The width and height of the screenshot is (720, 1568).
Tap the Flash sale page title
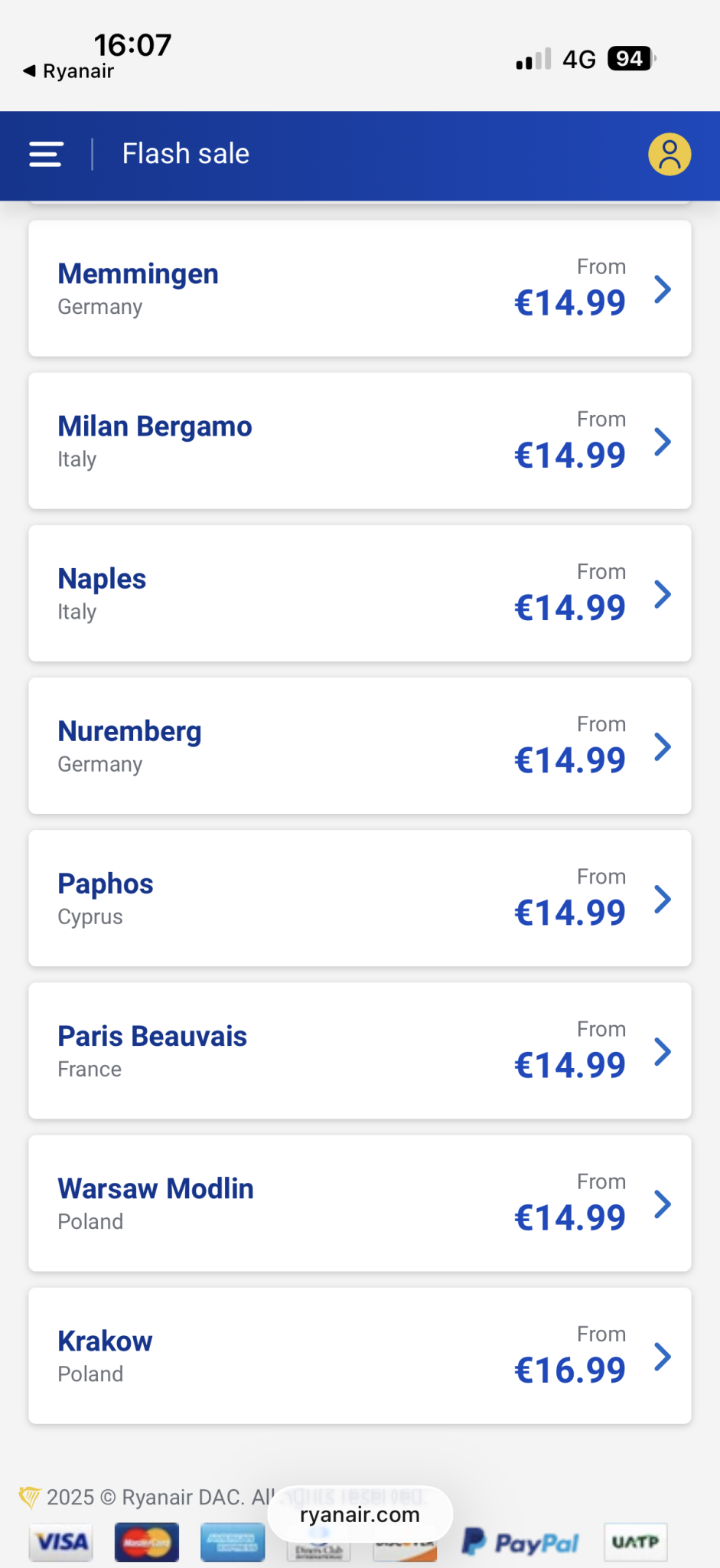[x=185, y=154]
